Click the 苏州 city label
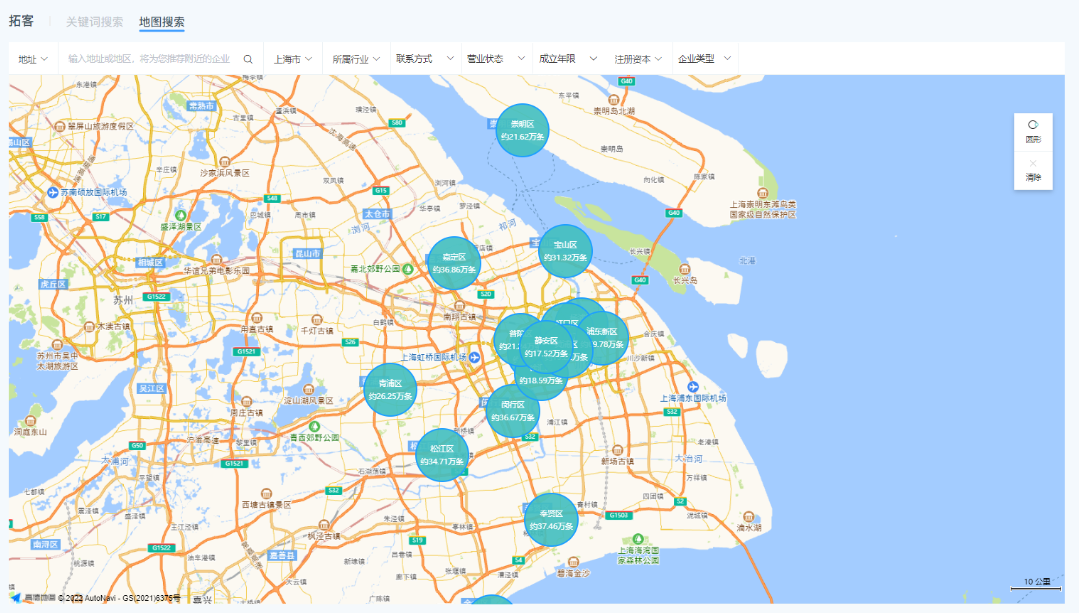 point(123,300)
